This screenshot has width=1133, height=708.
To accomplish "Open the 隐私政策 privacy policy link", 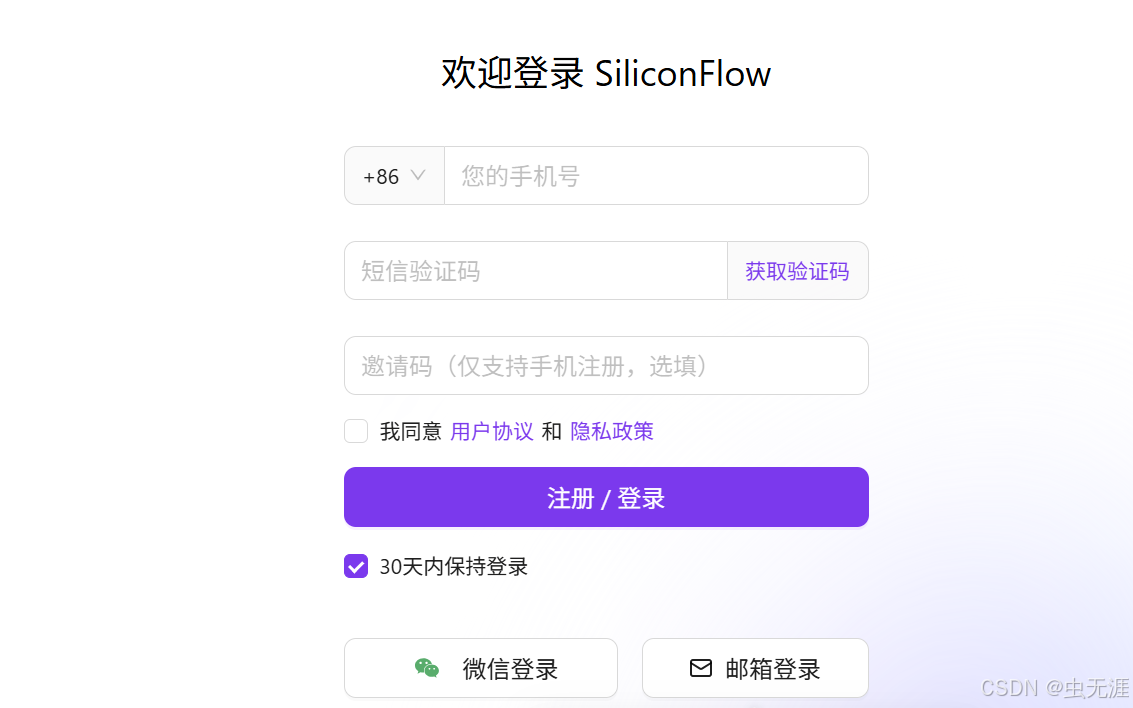I will pyautogui.click(x=611, y=431).
